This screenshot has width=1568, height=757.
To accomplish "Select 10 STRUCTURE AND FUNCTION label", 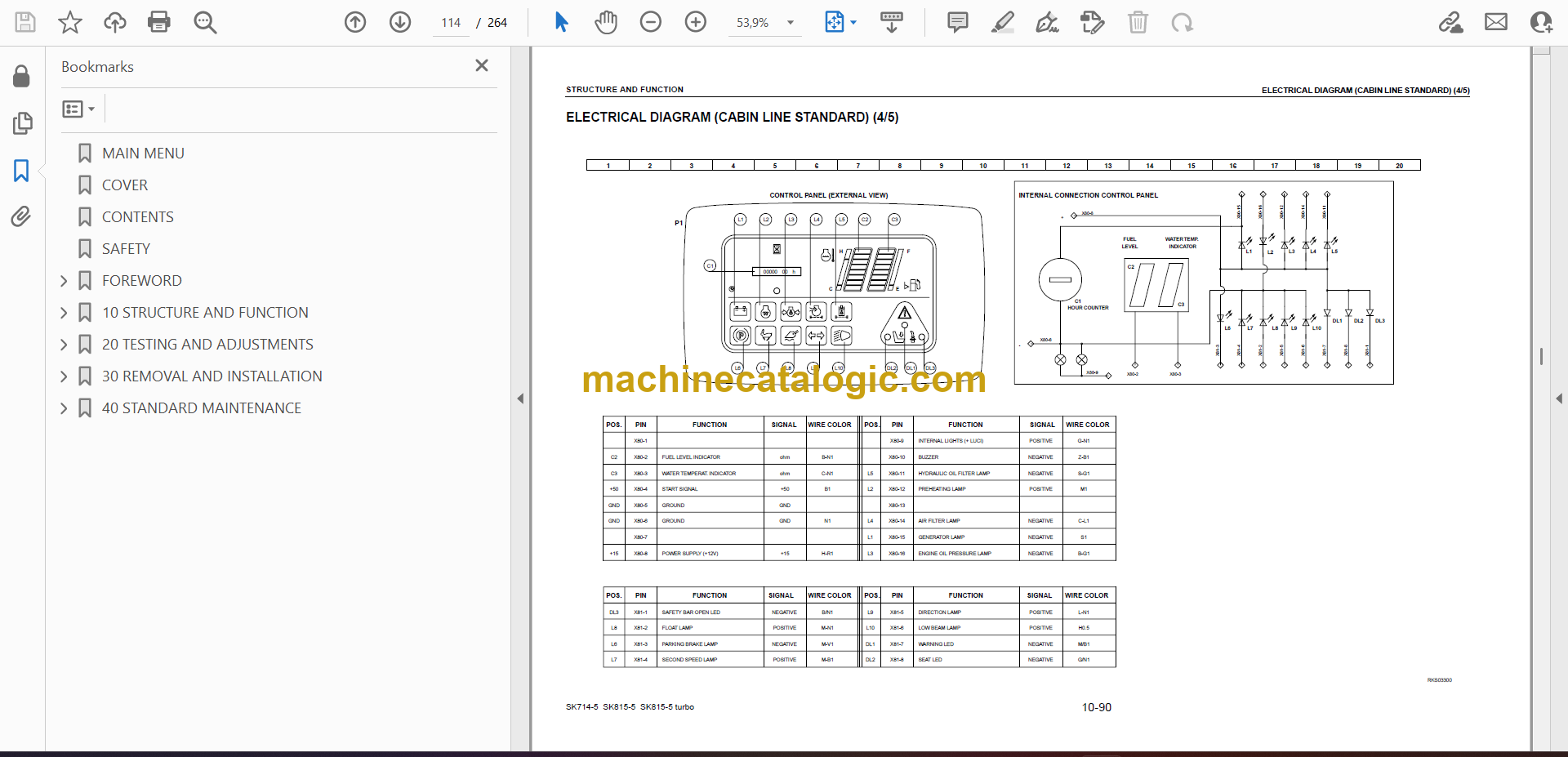I will pyautogui.click(x=205, y=313).
